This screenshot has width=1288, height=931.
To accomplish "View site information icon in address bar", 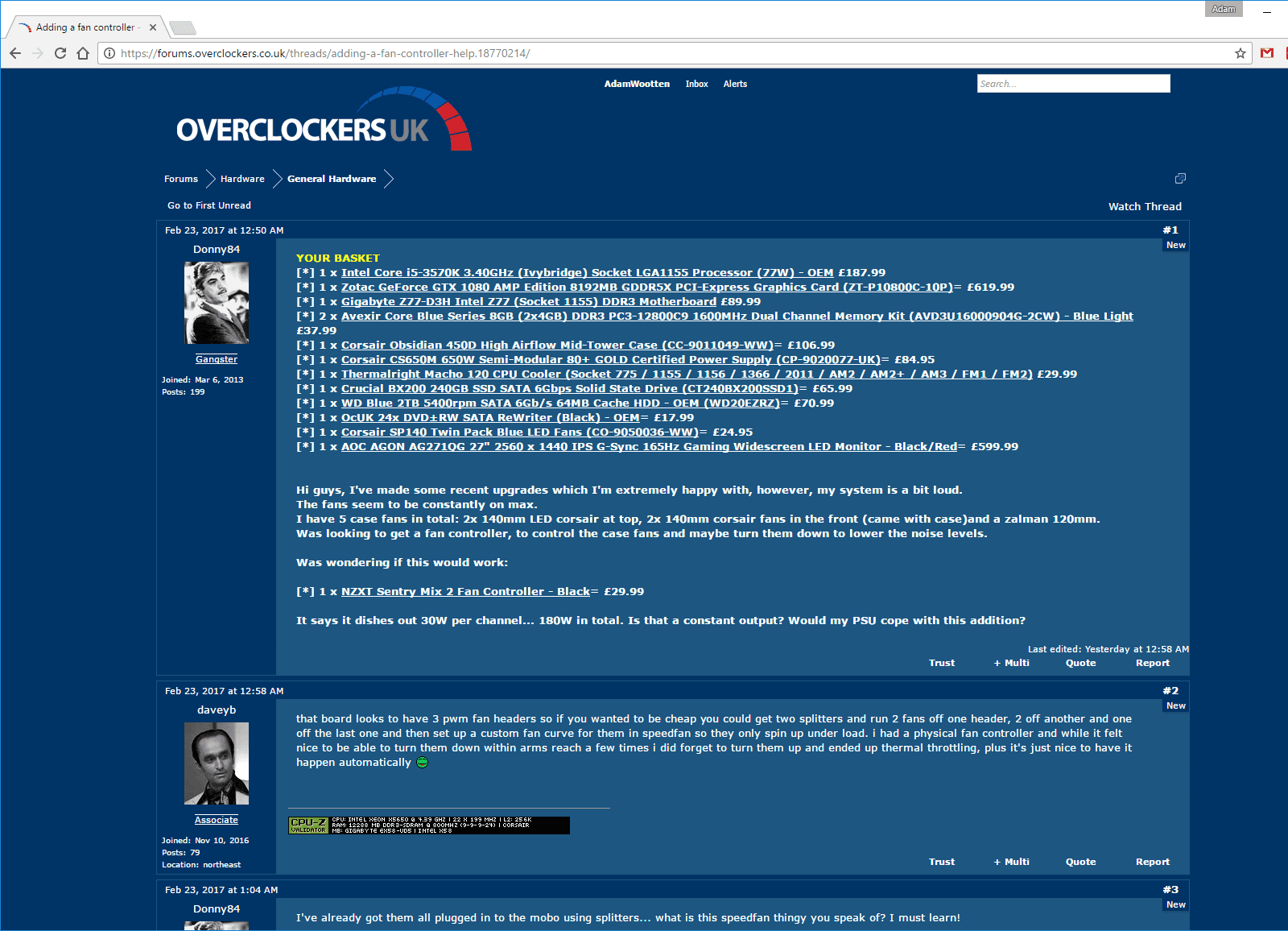I will coord(109,53).
